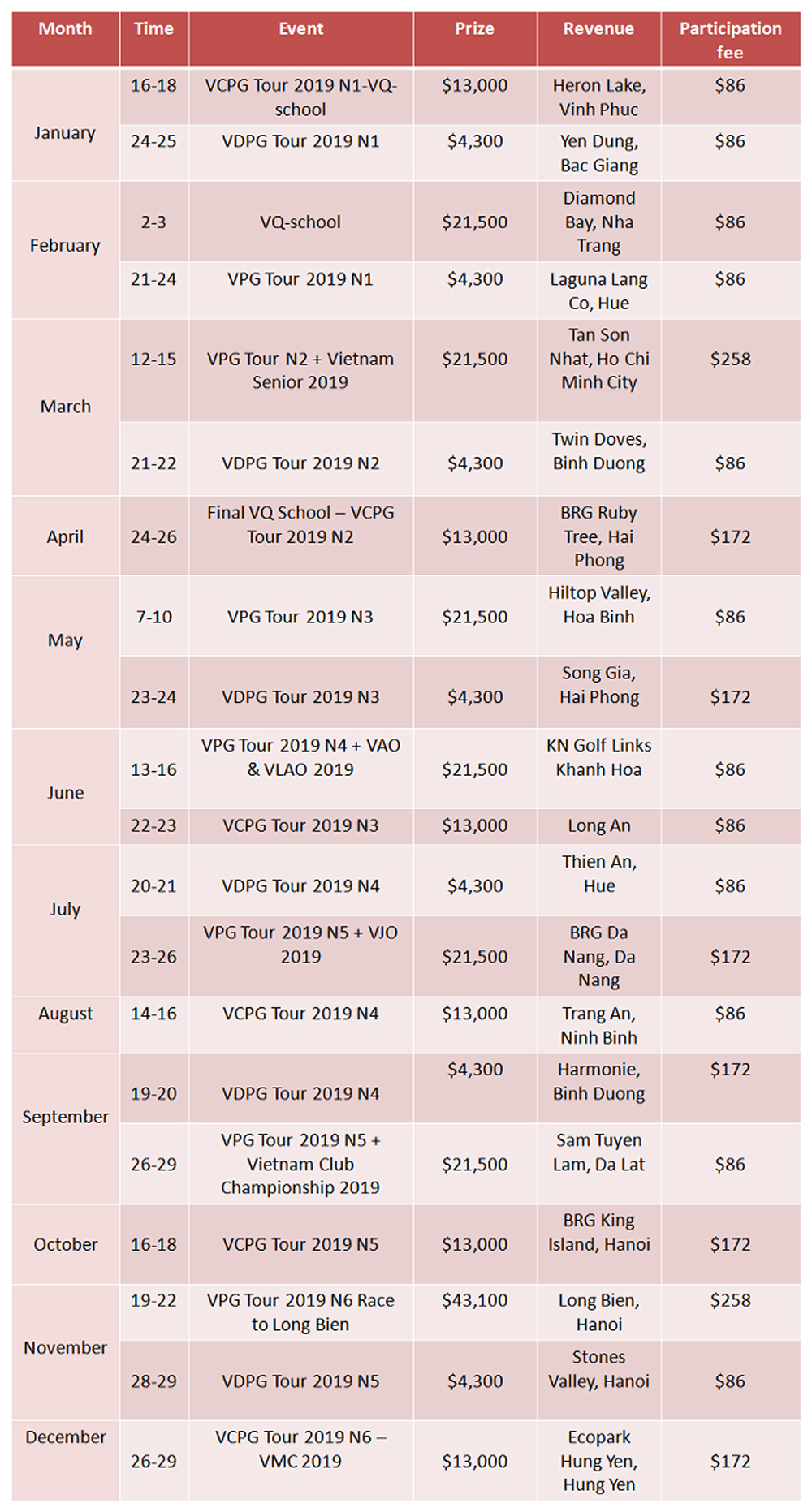
Task: Click the KN Golf Links Khanh Hoa cell
Action: pyautogui.click(x=599, y=769)
